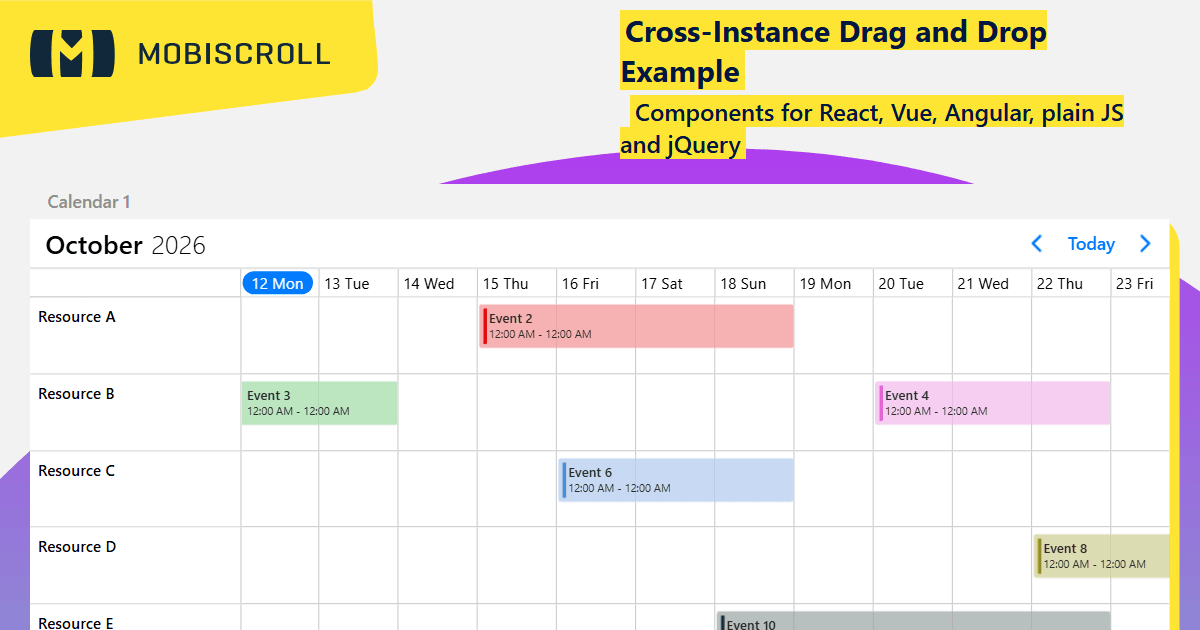This screenshot has width=1200, height=630.
Task: Click the Calendar 1 label
Action: 89,202
